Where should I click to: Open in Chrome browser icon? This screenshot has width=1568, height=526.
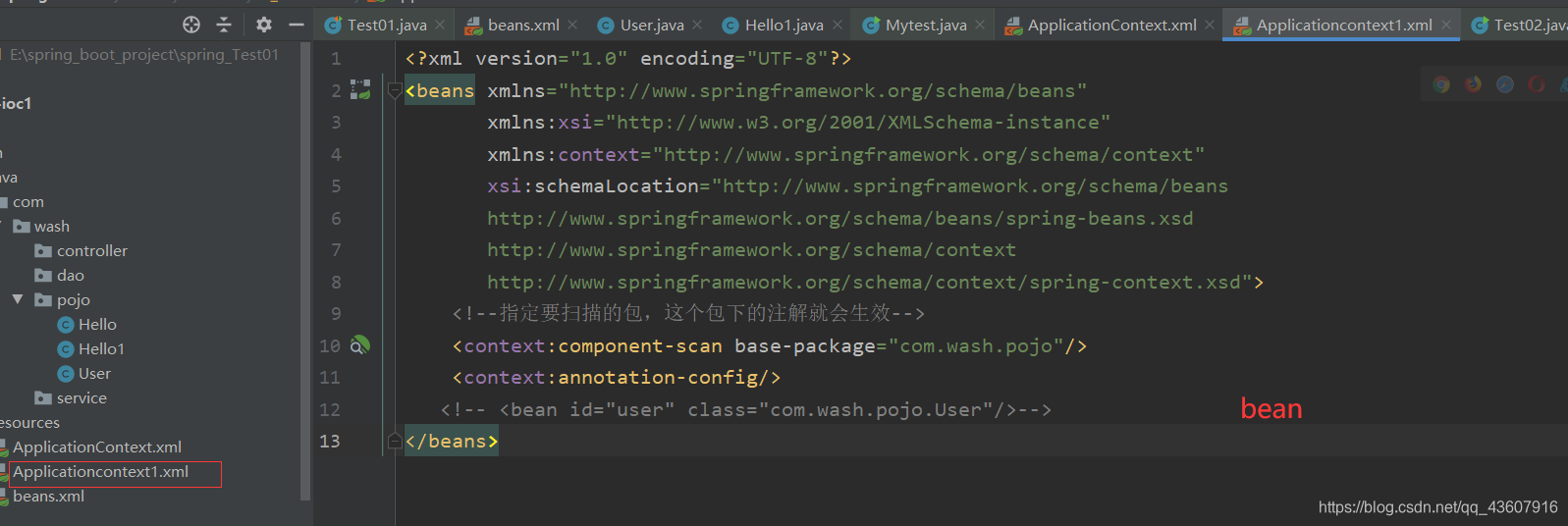[1441, 84]
